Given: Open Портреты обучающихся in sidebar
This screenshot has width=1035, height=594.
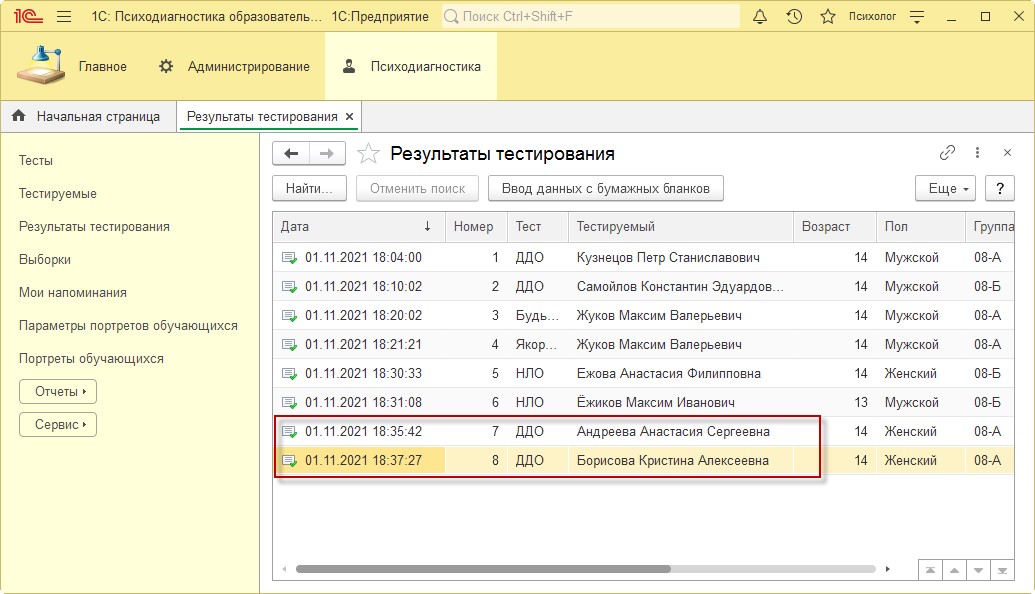Looking at the screenshot, I should pyautogui.click(x=91, y=358).
